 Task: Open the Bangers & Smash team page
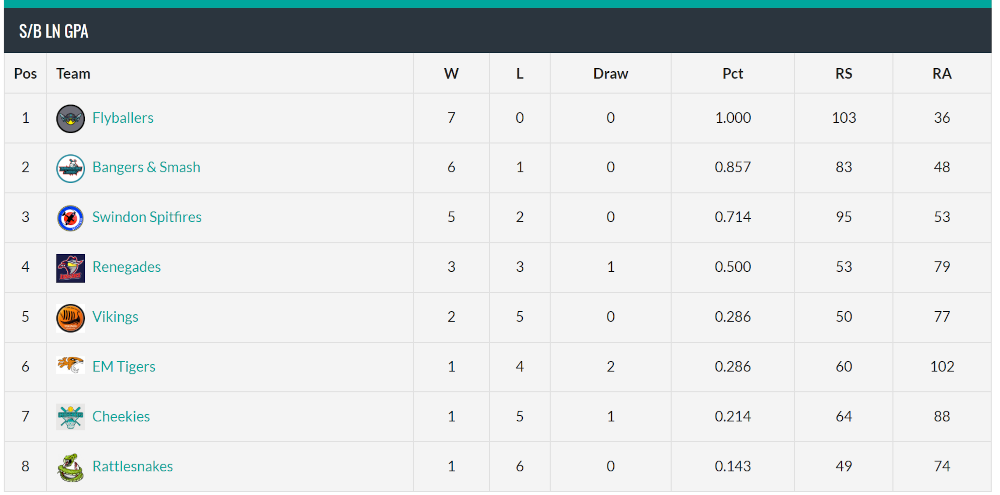tap(147, 167)
